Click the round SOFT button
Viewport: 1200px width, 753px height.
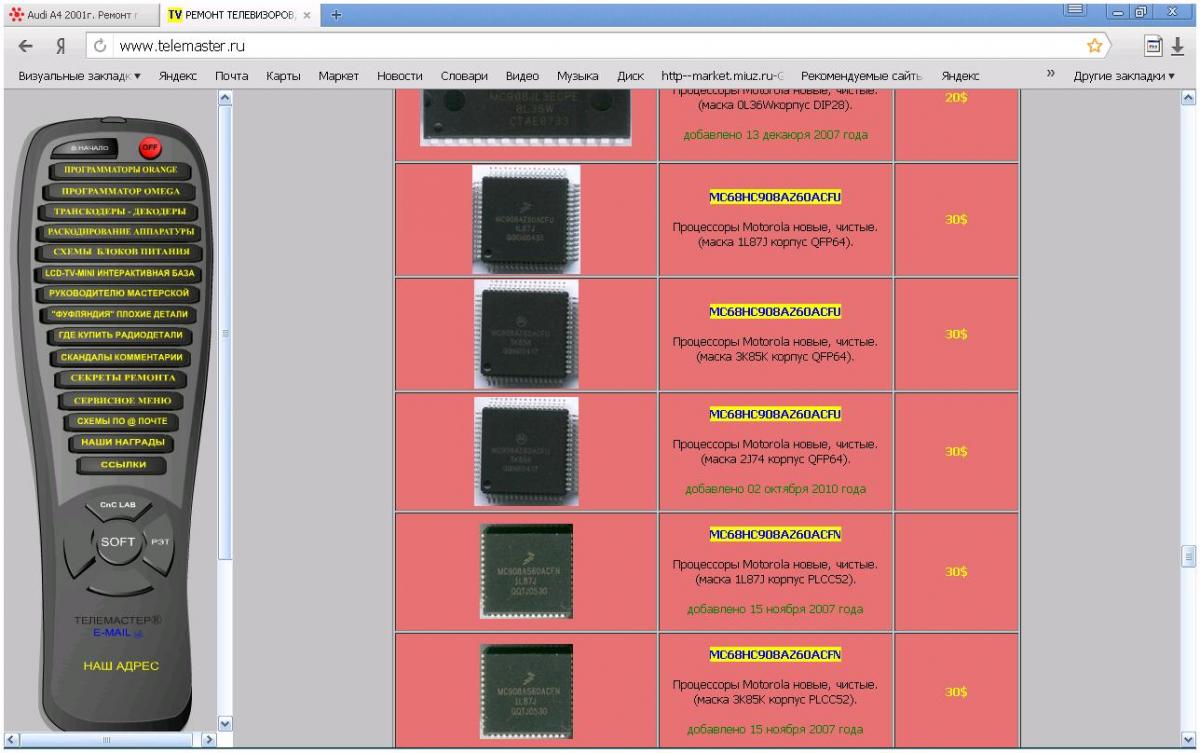[118, 542]
